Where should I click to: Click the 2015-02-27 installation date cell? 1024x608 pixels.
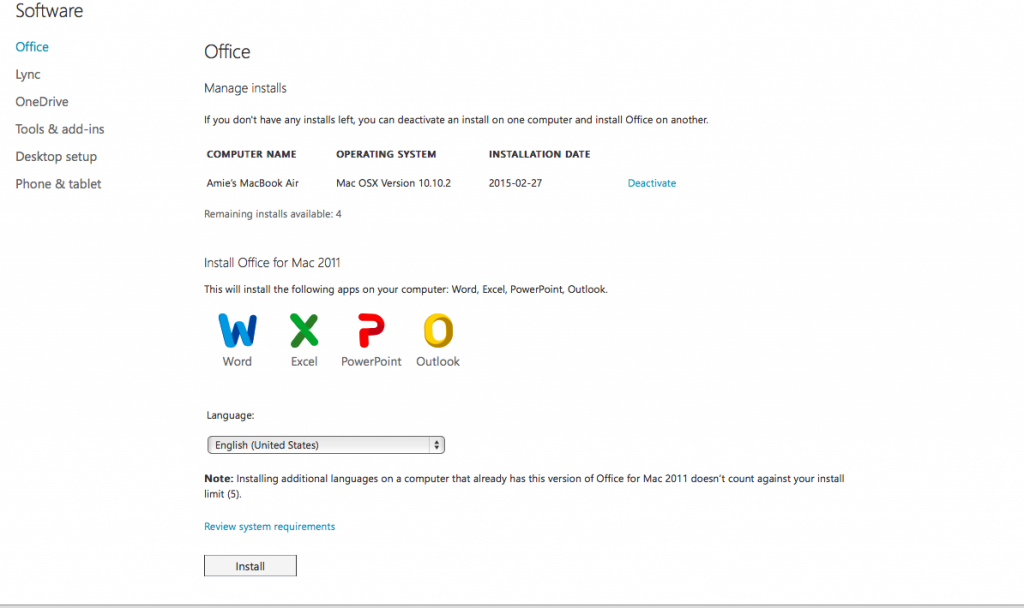point(516,184)
